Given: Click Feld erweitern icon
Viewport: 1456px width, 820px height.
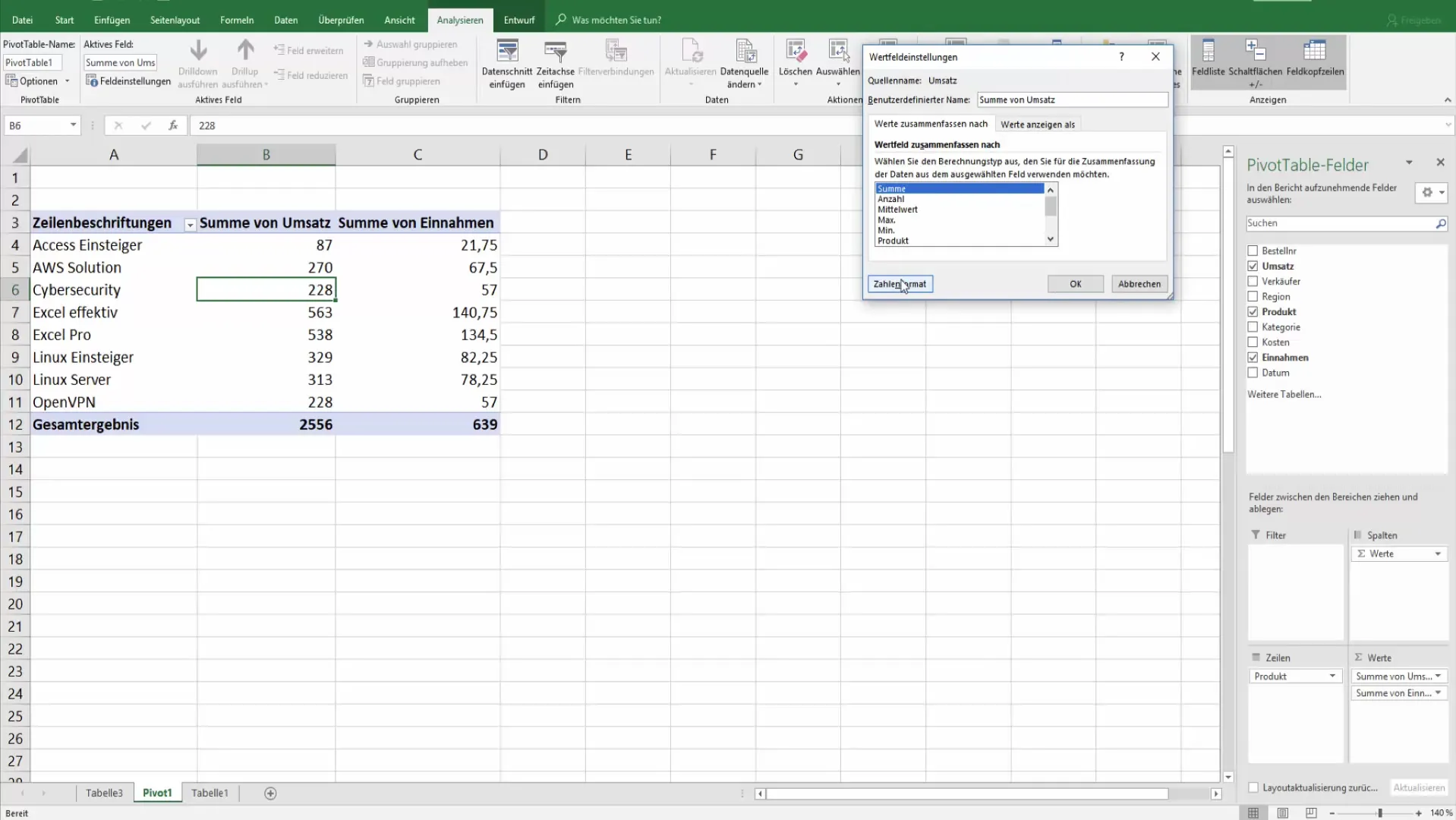Looking at the screenshot, I should coord(279,50).
